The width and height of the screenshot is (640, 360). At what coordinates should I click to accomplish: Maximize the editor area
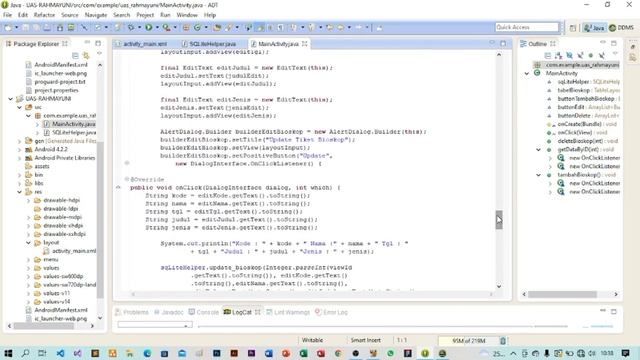pos(503,43)
